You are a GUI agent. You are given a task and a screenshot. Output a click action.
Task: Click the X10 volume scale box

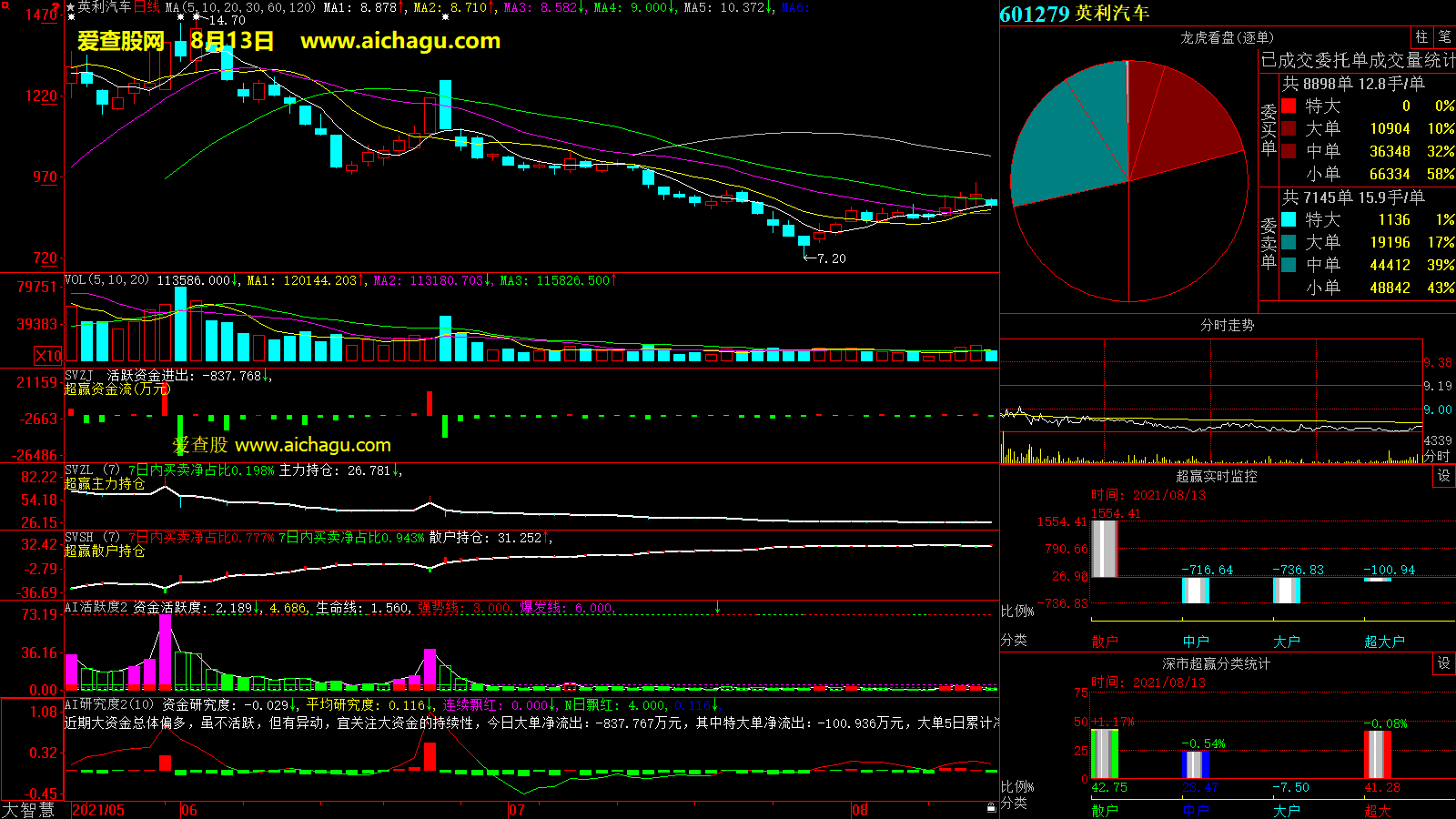click(48, 356)
